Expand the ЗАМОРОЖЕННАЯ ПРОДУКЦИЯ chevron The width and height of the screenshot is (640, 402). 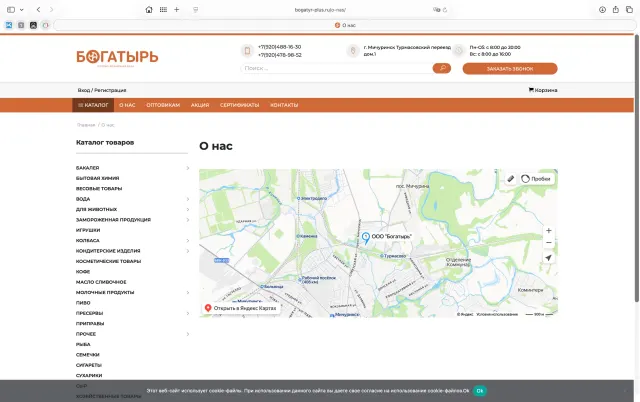coord(188,220)
